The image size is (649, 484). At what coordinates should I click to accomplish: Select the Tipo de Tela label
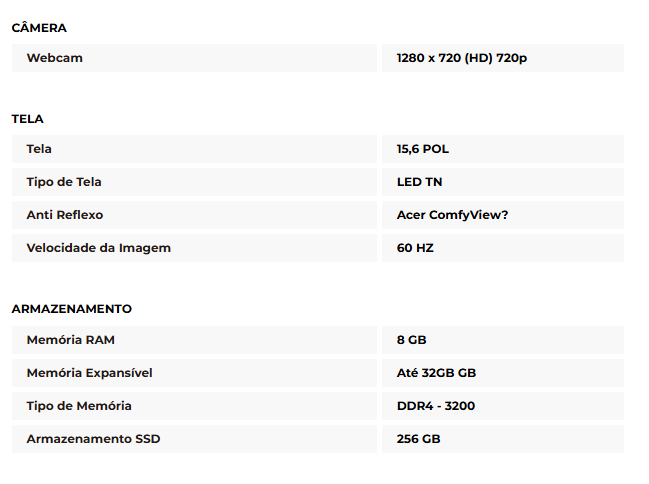(64, 182)
